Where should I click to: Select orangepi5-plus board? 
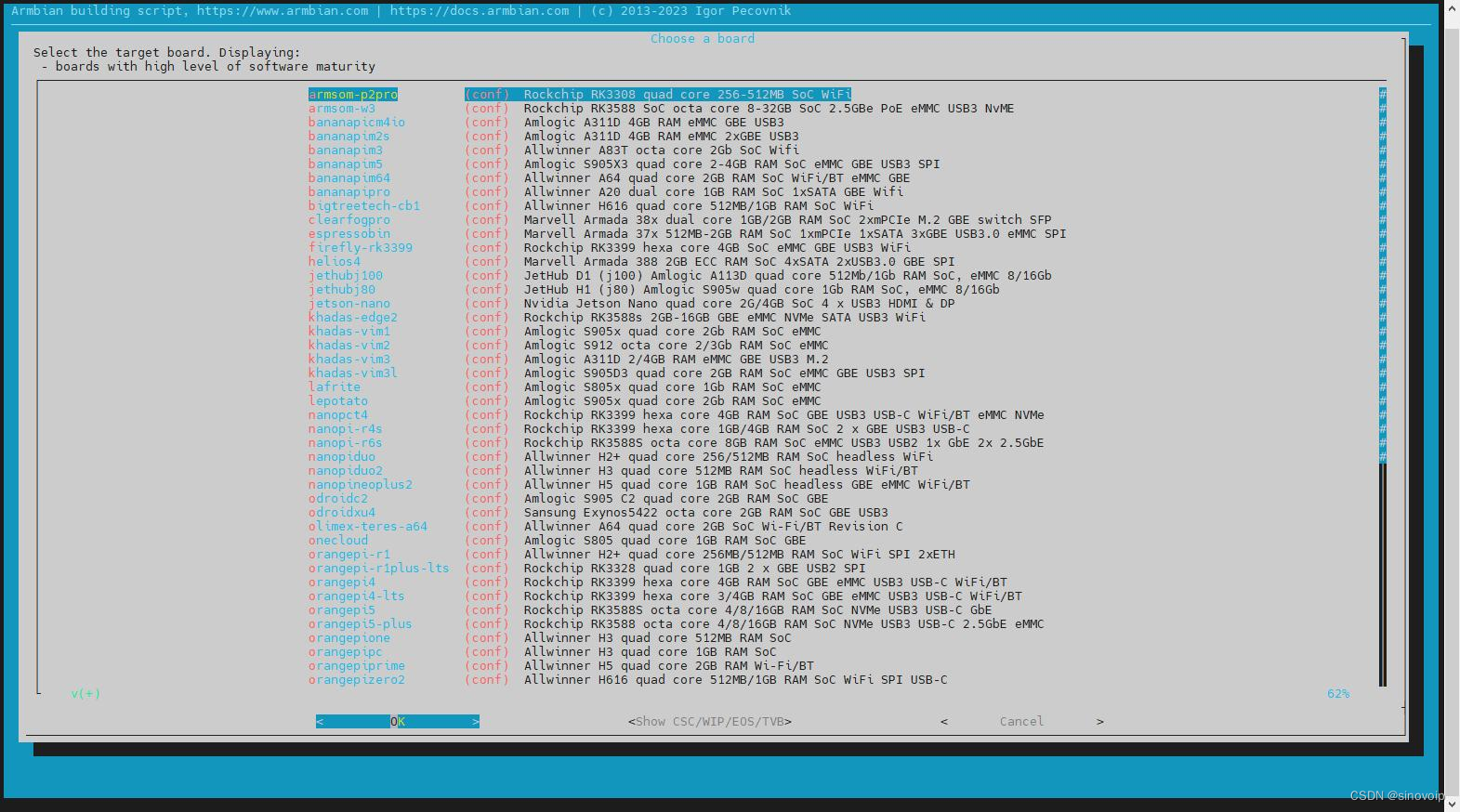(677, 623)
